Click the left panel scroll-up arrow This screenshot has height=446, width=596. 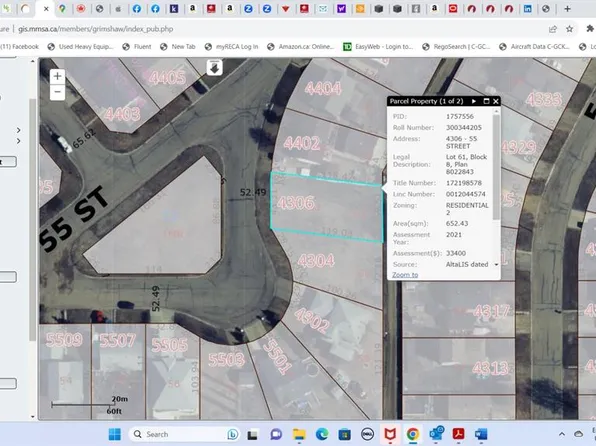click(x=33, y=61)
